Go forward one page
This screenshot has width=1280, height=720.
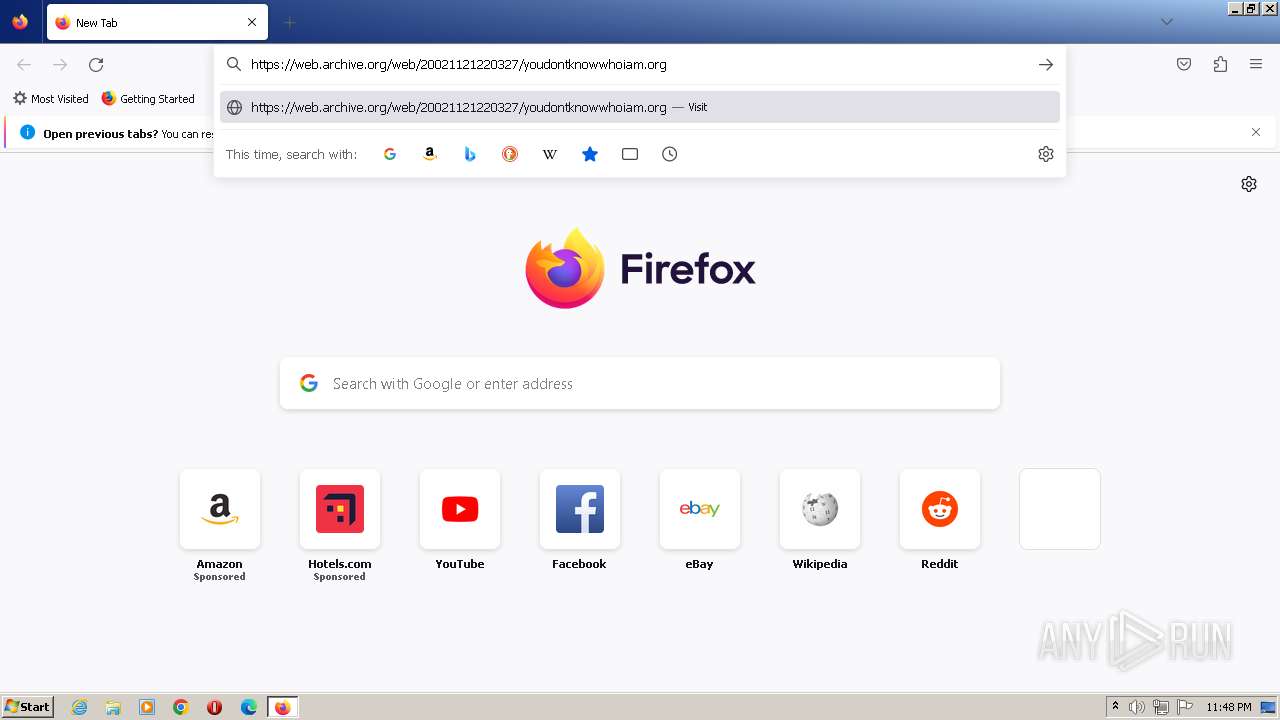pos(60,65)
